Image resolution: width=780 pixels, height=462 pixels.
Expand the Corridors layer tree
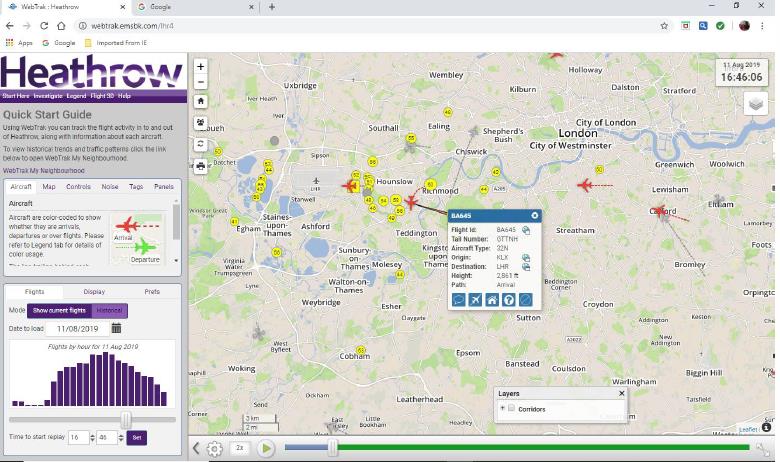tap(502, 408)
